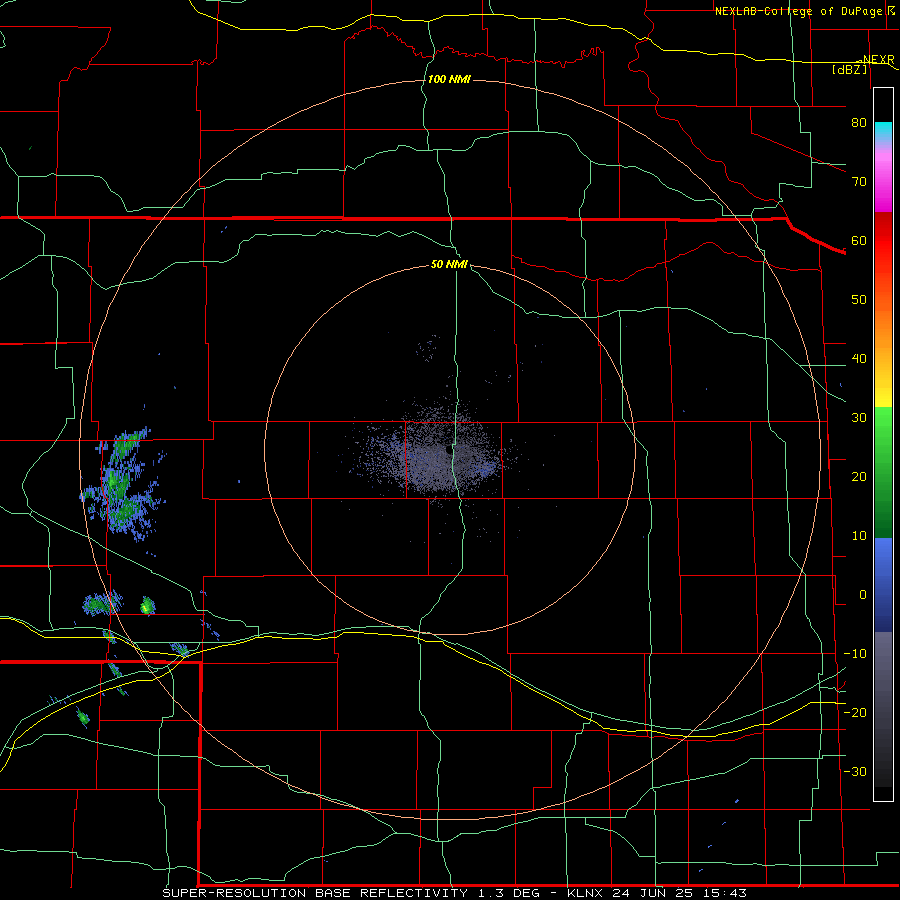The image size is (900, 900).
Task: Click the 60 value on the dBZ scale
Action: pos(859,240)
